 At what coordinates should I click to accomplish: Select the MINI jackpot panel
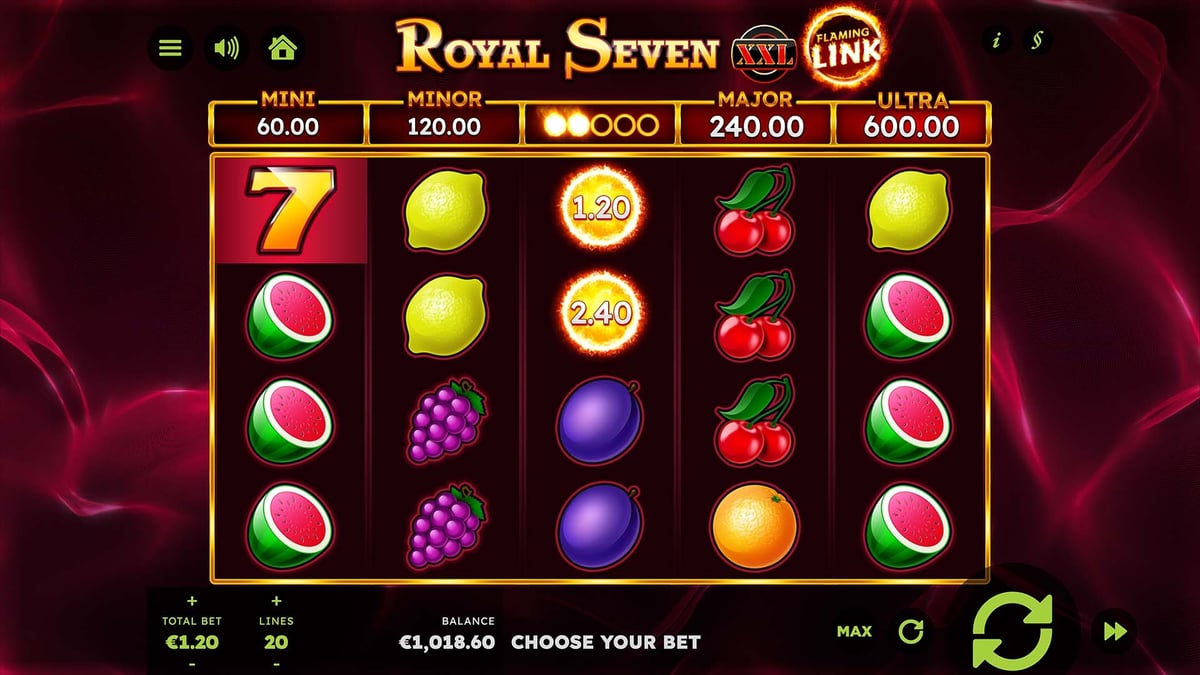tap(288, 121)
